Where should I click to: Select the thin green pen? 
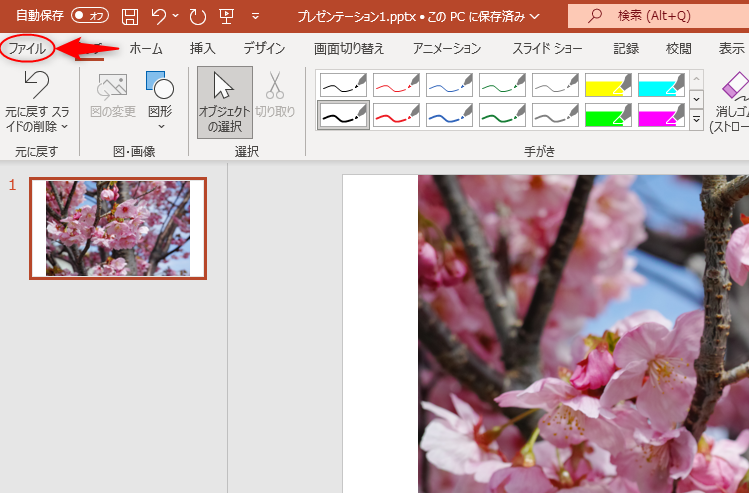[x=503, y=85]
